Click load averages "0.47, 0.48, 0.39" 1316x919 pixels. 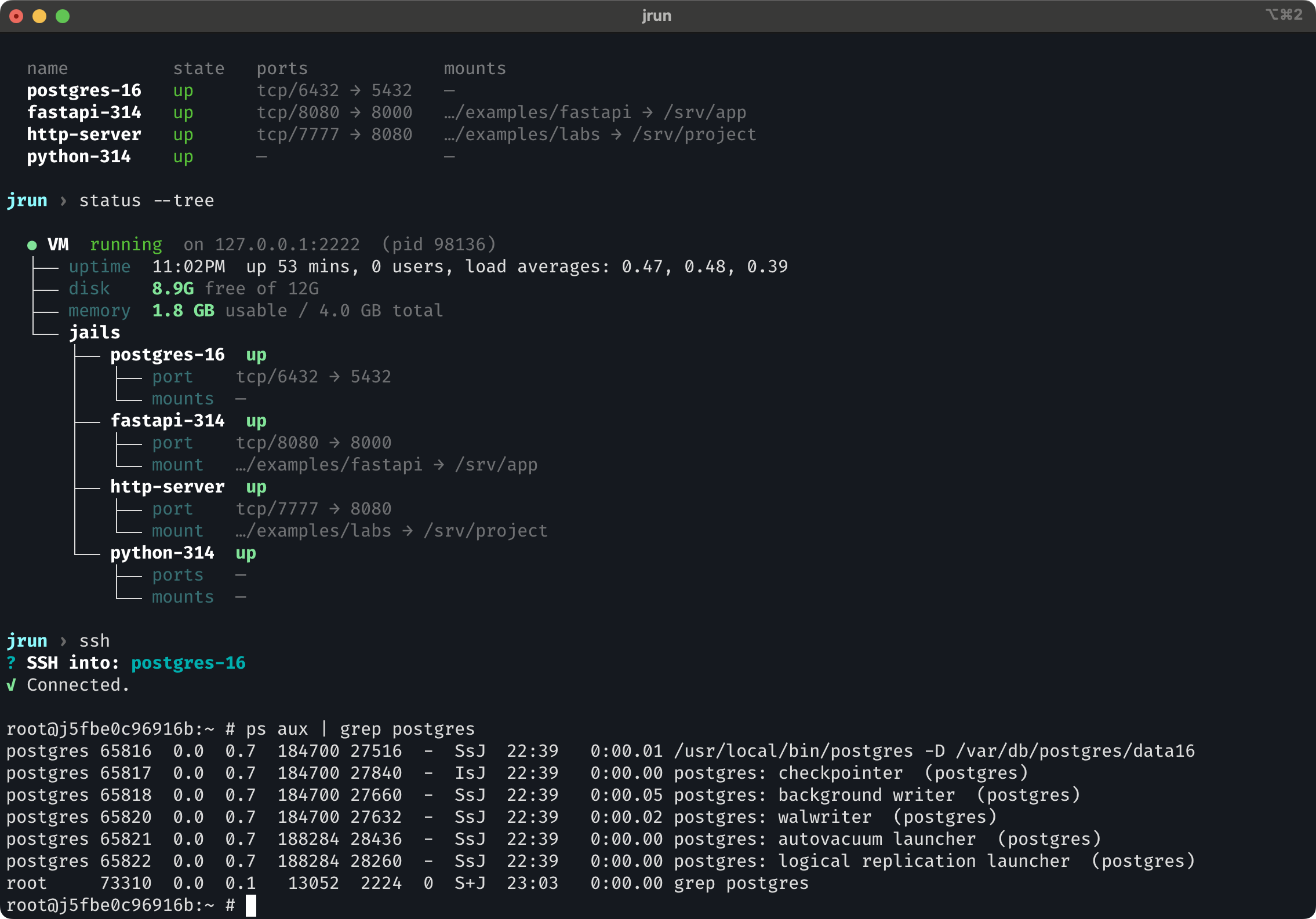pos(705,267)
